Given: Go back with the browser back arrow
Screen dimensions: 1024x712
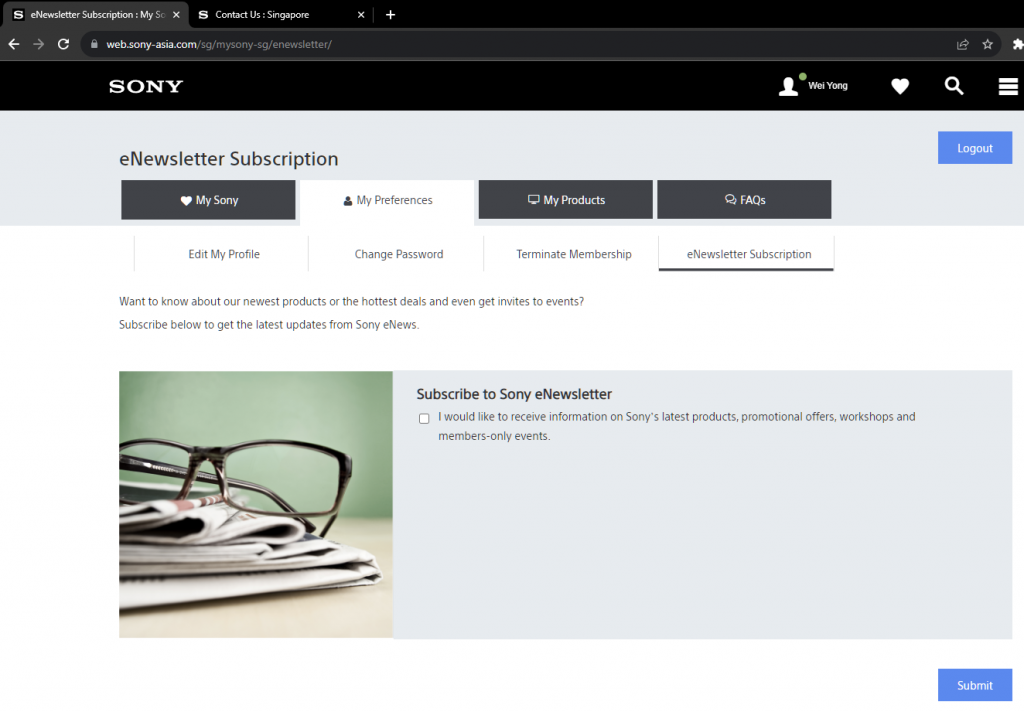Looking at the screenshot, I should pyautogui.click(x=14, y=44).
